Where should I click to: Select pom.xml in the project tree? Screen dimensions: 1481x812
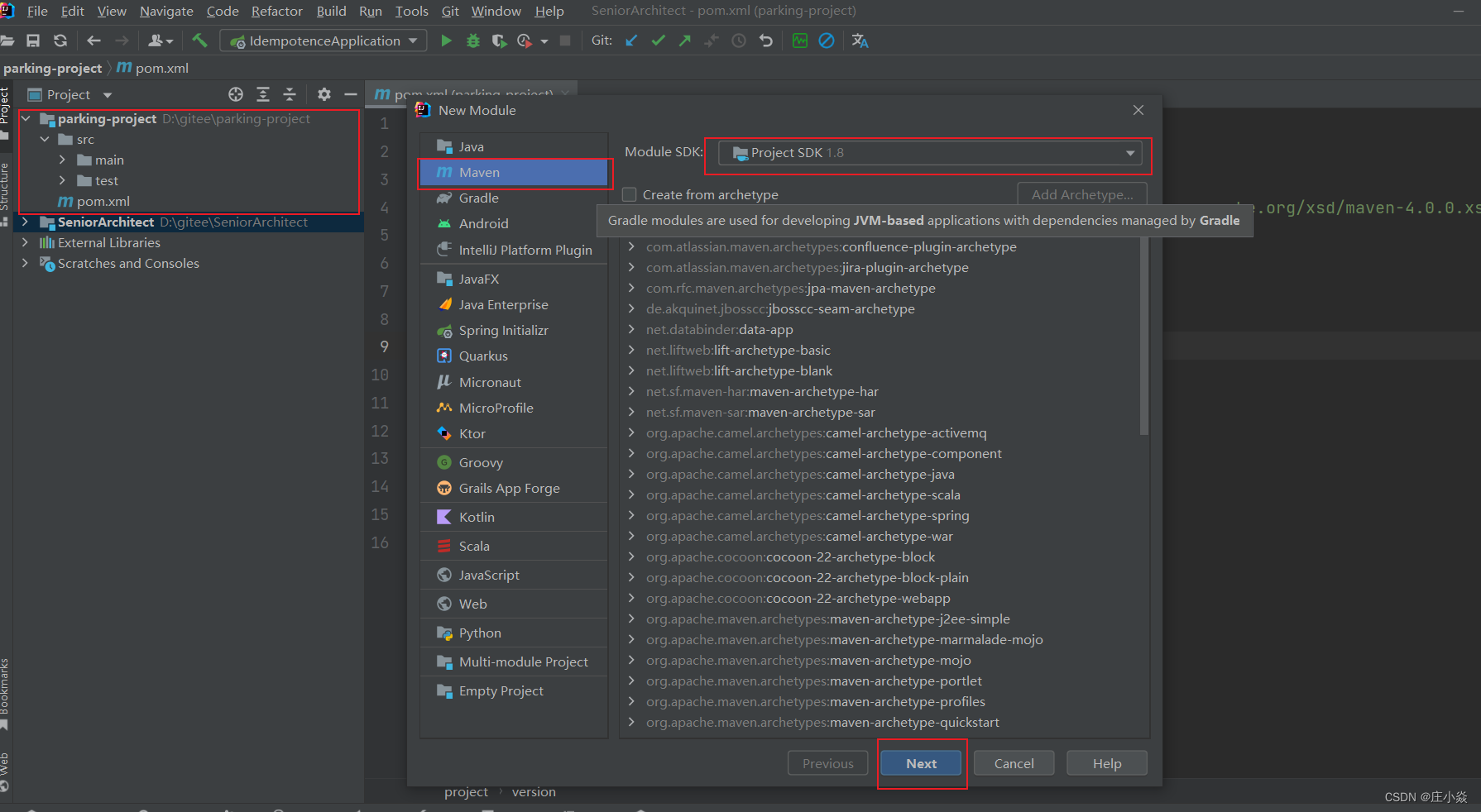[103, 202]
